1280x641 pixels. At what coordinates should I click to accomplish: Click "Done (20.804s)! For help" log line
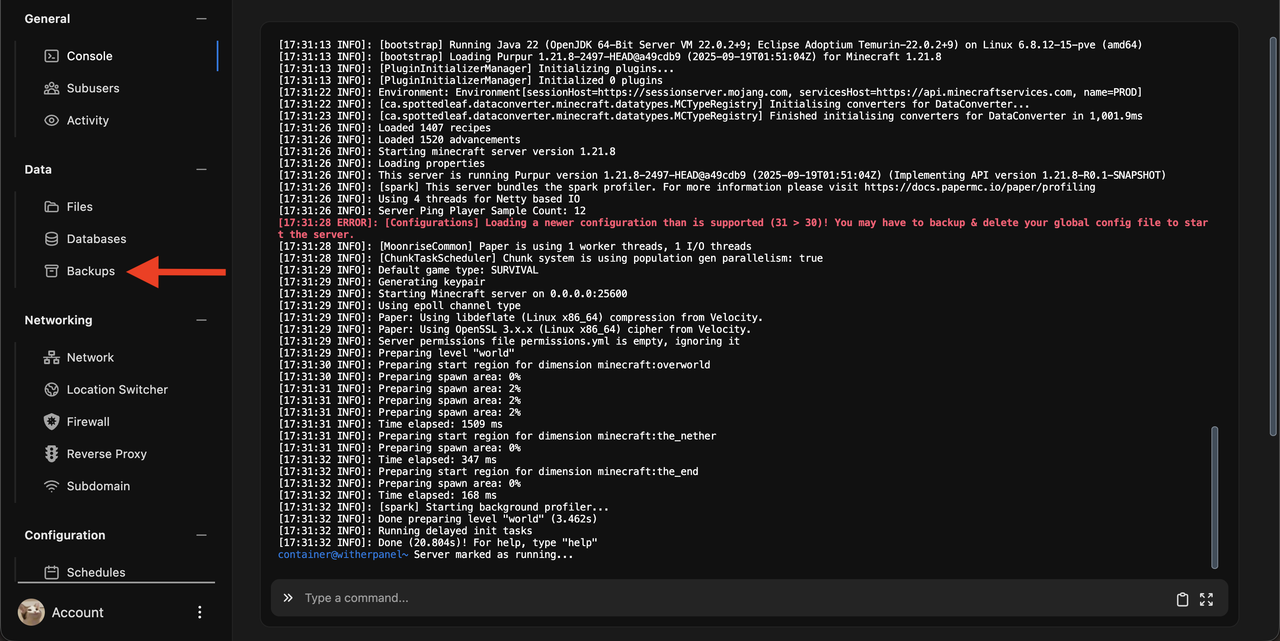[438, 543]
